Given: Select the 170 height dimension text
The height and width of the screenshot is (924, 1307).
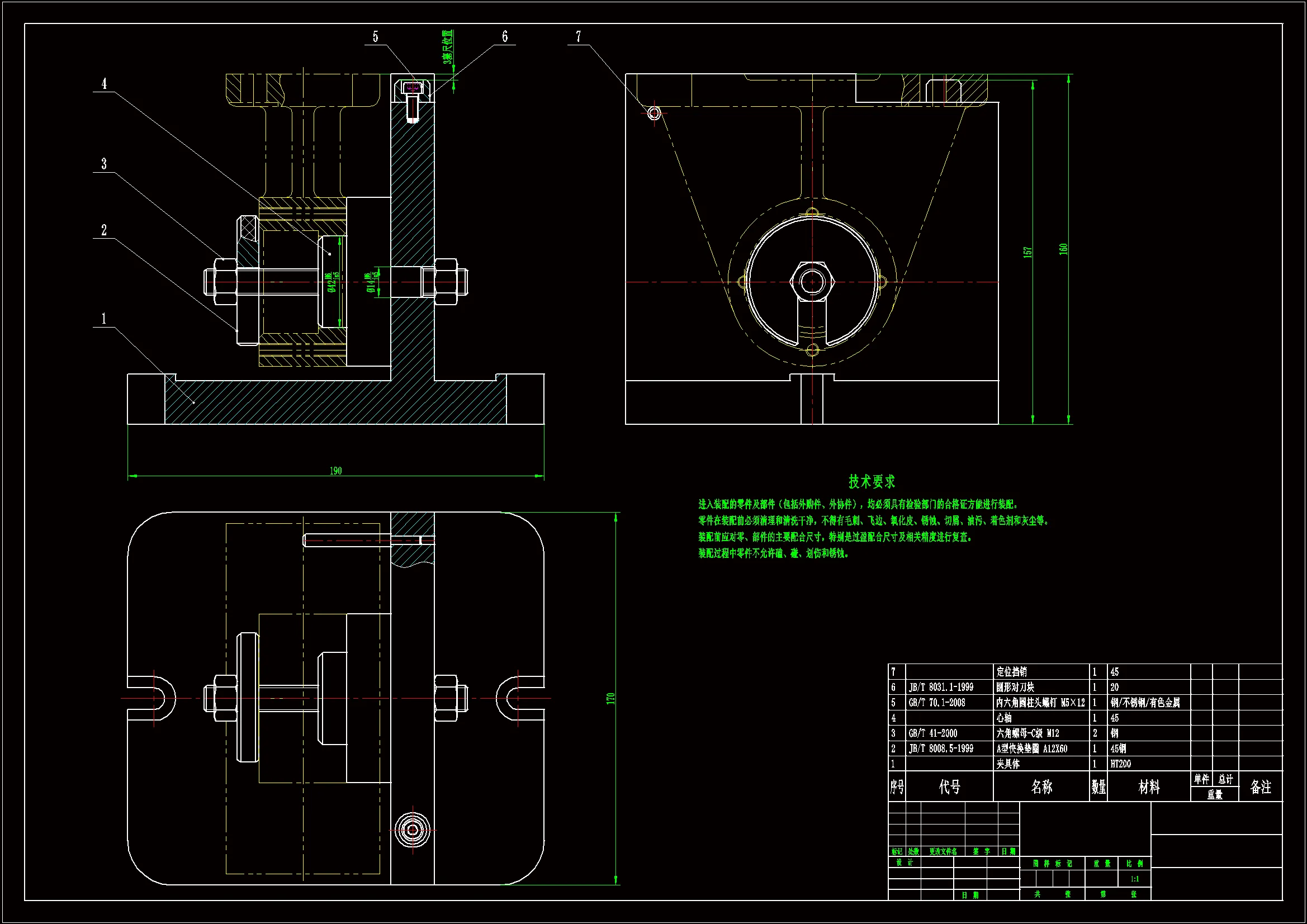Looking at the screenshot, I should [x=610, y=698].
